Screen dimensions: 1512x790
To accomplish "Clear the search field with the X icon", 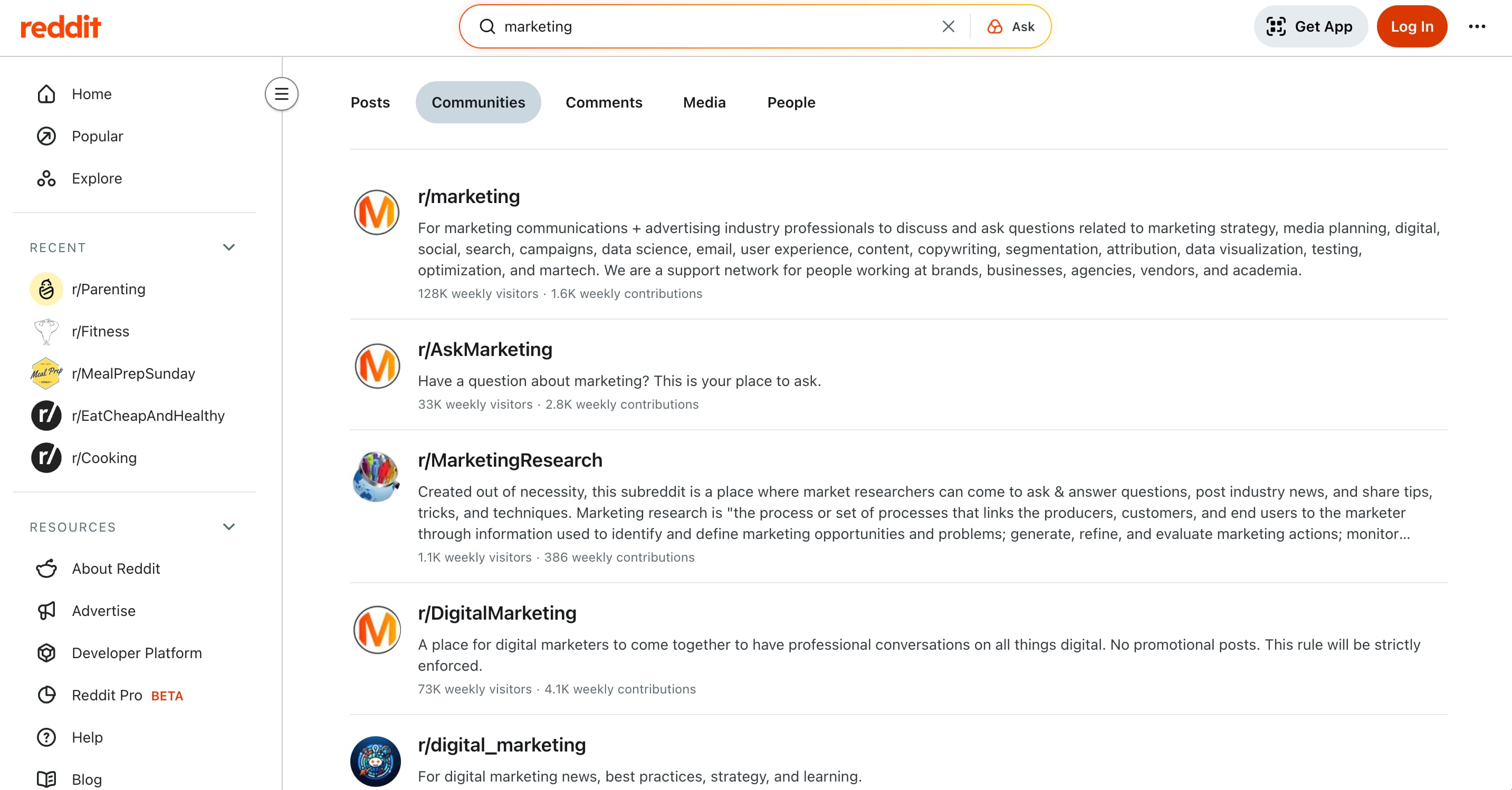I will tap(948, 26).
